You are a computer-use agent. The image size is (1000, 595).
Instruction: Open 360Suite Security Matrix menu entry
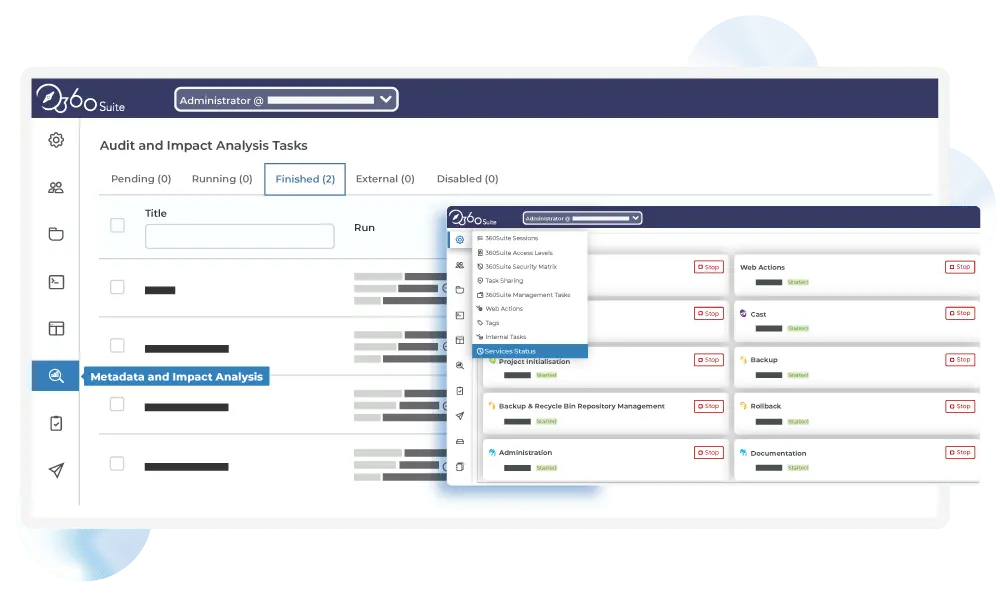click(520, 267)
